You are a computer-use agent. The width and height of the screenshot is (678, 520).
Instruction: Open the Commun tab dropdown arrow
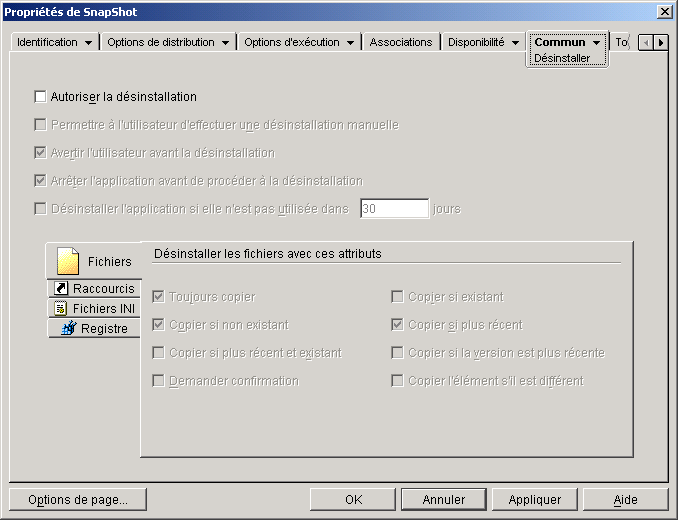pyautogui.click(x=596, y=43)
